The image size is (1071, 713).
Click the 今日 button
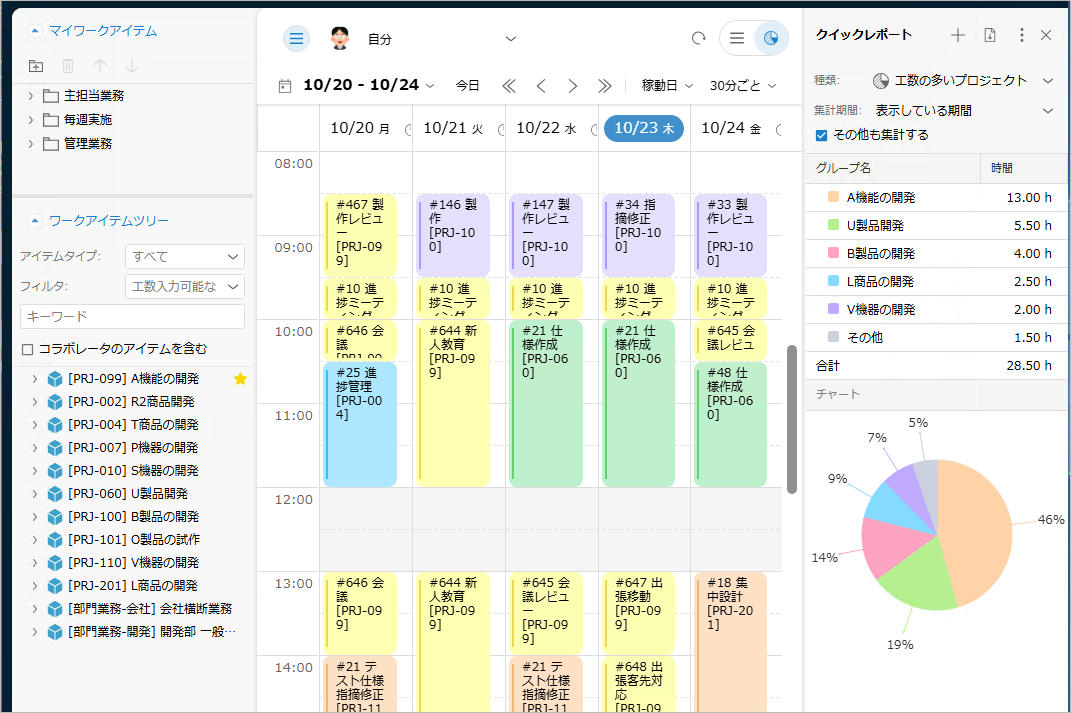click(x=467, y=86)
